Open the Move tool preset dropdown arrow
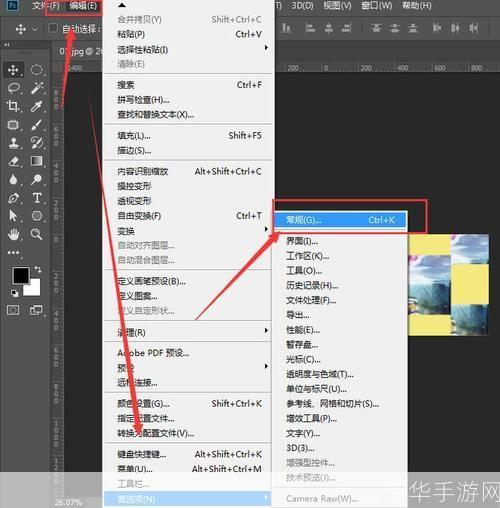This screenshot has width=500, height=508. pos(35,29)
